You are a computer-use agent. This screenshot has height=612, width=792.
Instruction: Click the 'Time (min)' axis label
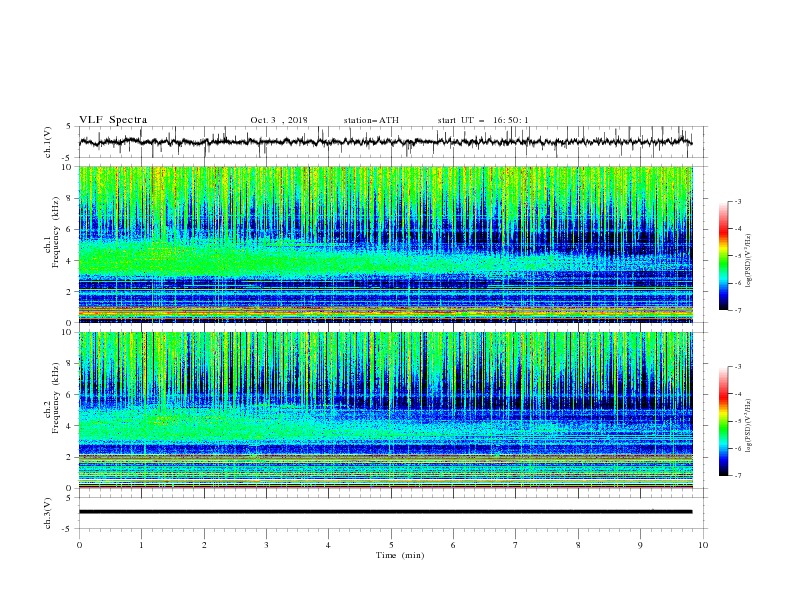pos(400,555)
